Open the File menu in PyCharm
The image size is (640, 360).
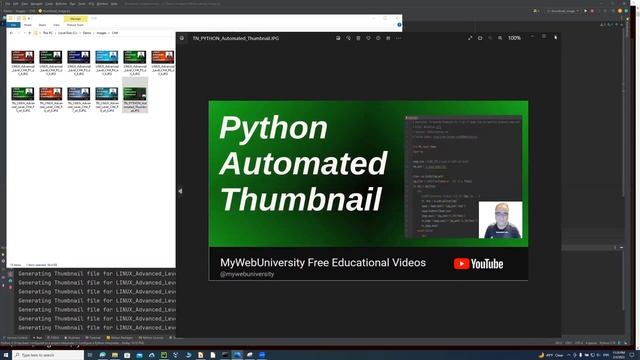[7, 4]
